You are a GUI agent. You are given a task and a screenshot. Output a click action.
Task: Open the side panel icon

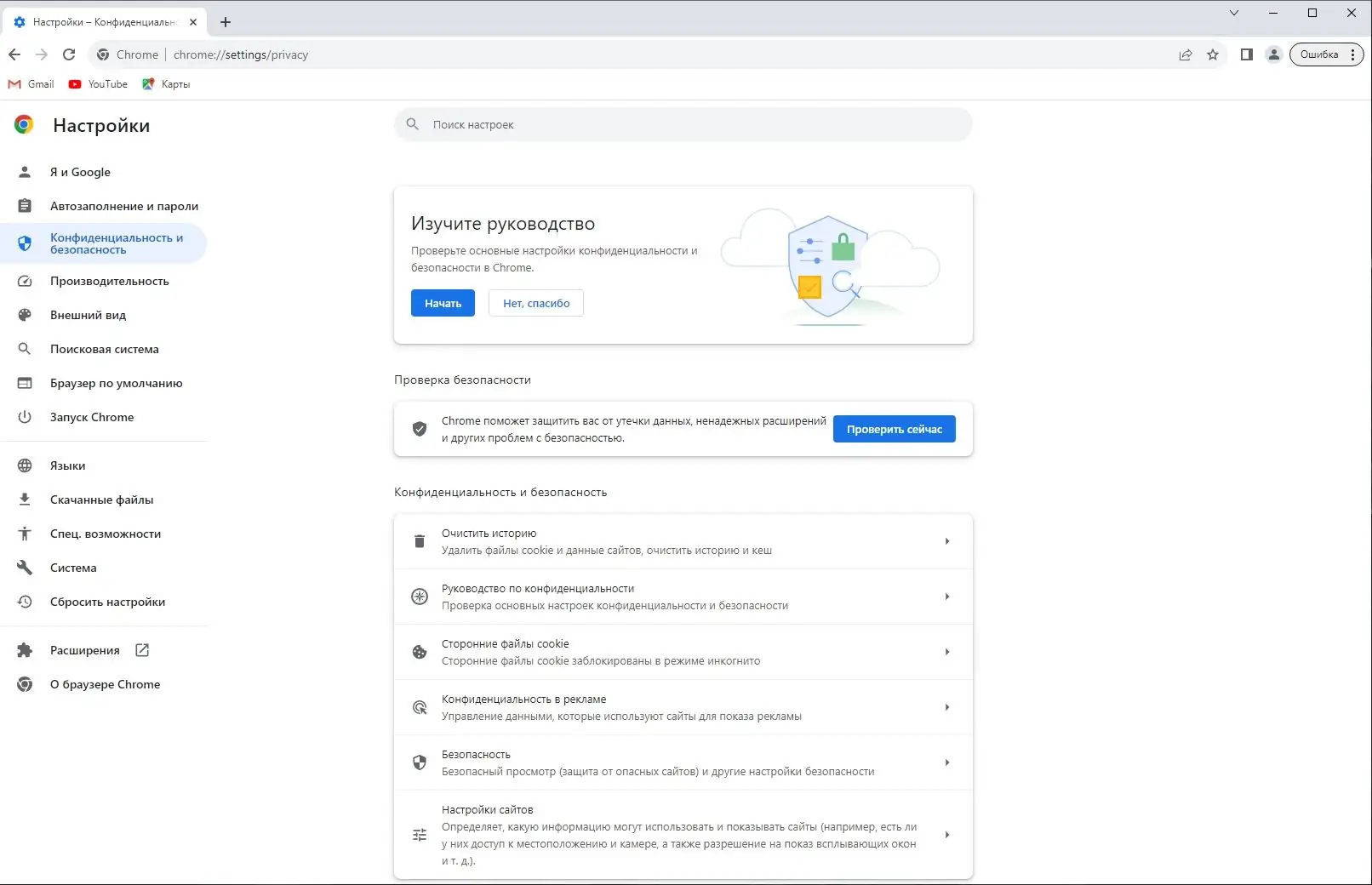(1246, 54)
